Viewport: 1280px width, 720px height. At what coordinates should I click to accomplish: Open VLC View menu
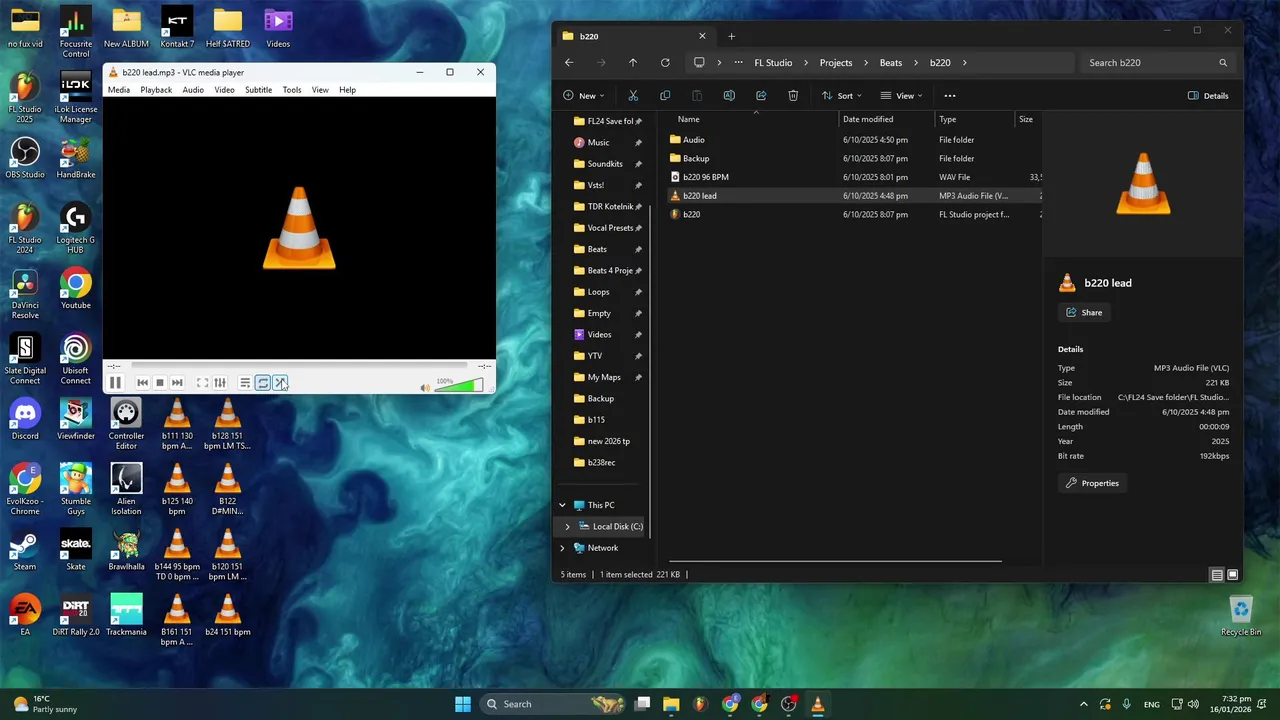[x=320, y=90]
